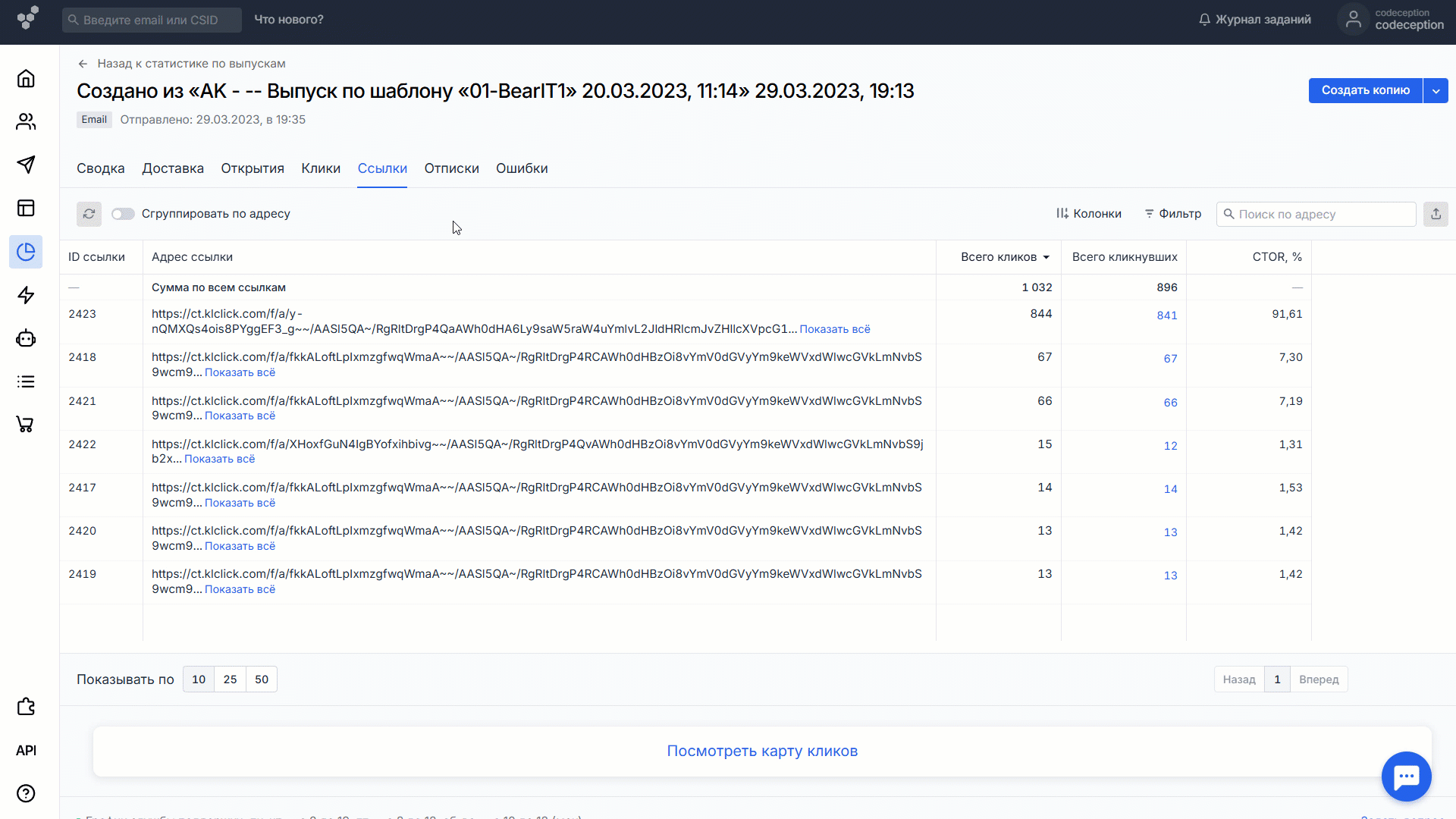Click 'Посмотреть карту кликов' link
1456x819 pixels.
tap(762, 751)
